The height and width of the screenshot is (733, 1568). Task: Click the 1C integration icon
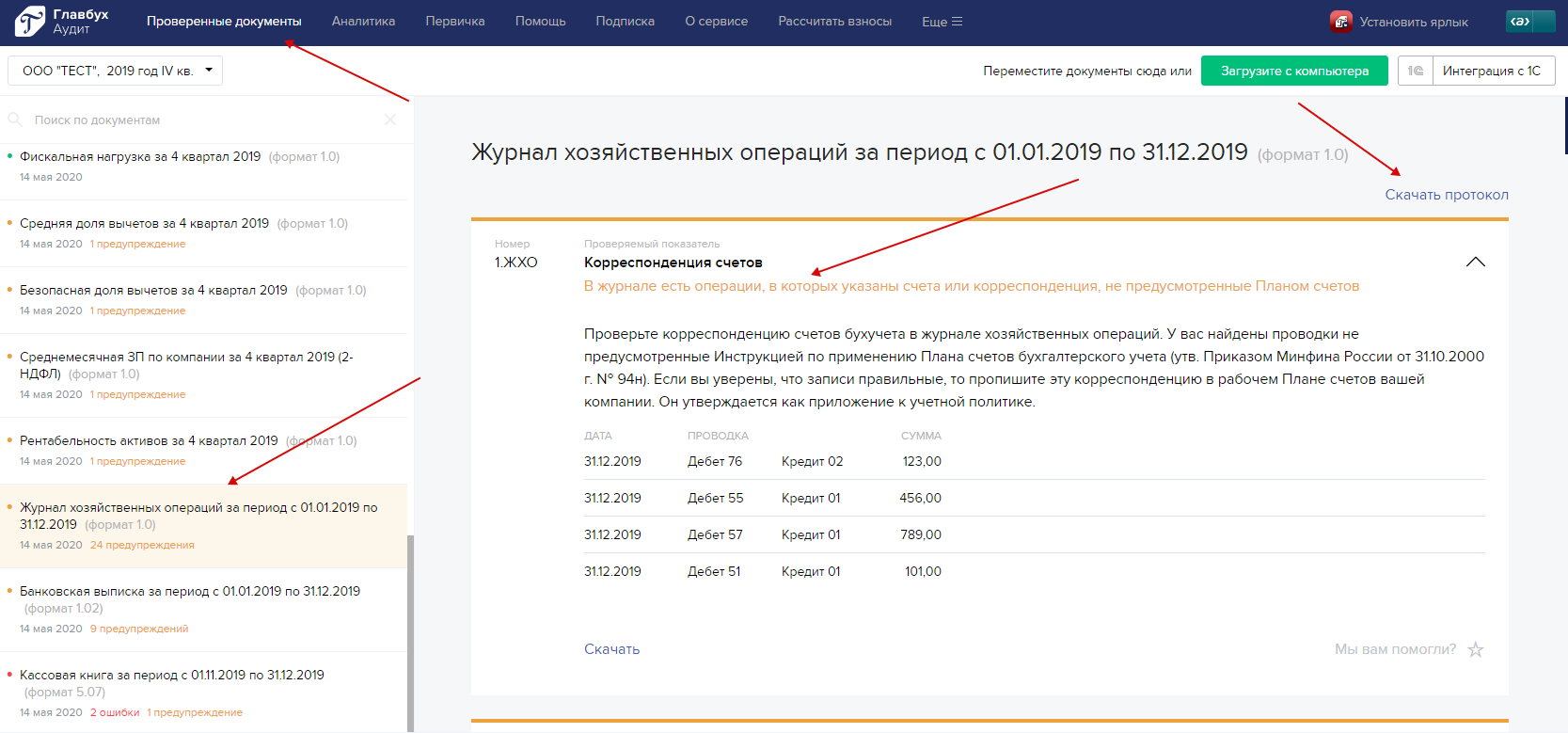pos(1415,71)
